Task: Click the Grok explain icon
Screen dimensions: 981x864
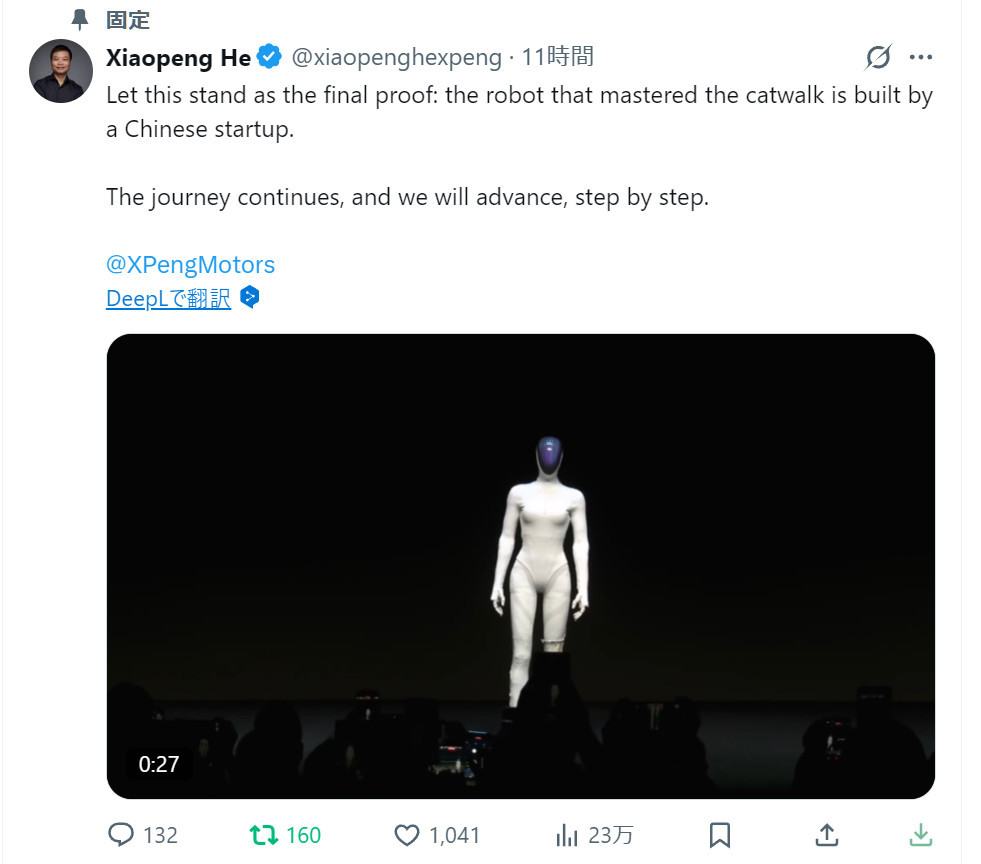Action: pyautogui.click(x=877, y=58)
